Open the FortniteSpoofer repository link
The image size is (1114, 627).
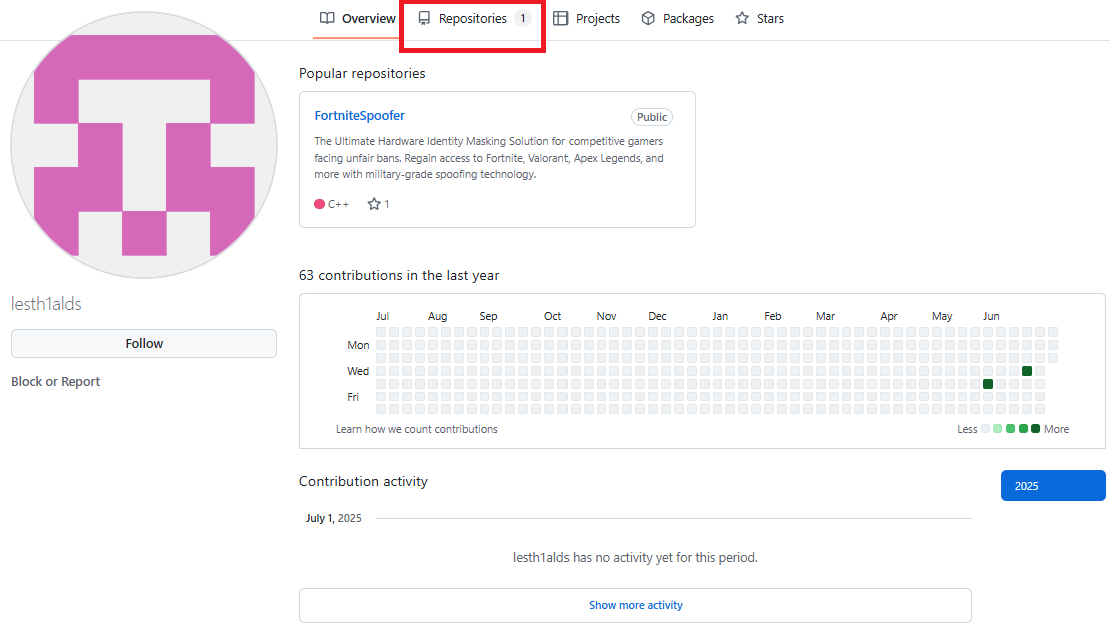pyautogui.click(x=359, y=116)
